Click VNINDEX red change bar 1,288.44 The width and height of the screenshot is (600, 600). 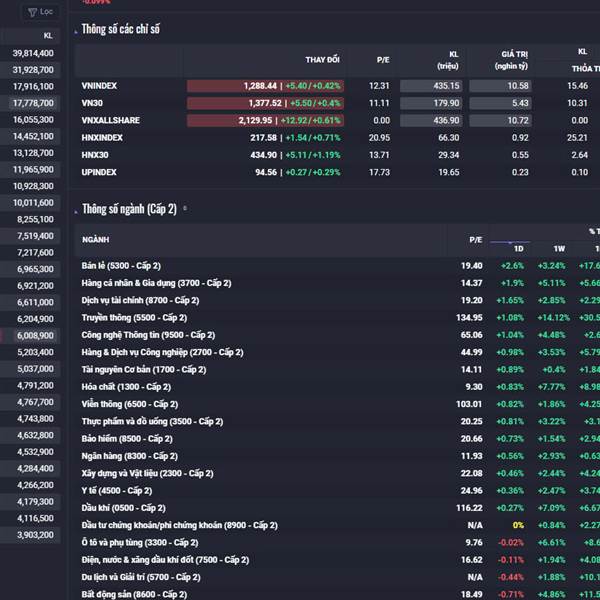(265, 86)
